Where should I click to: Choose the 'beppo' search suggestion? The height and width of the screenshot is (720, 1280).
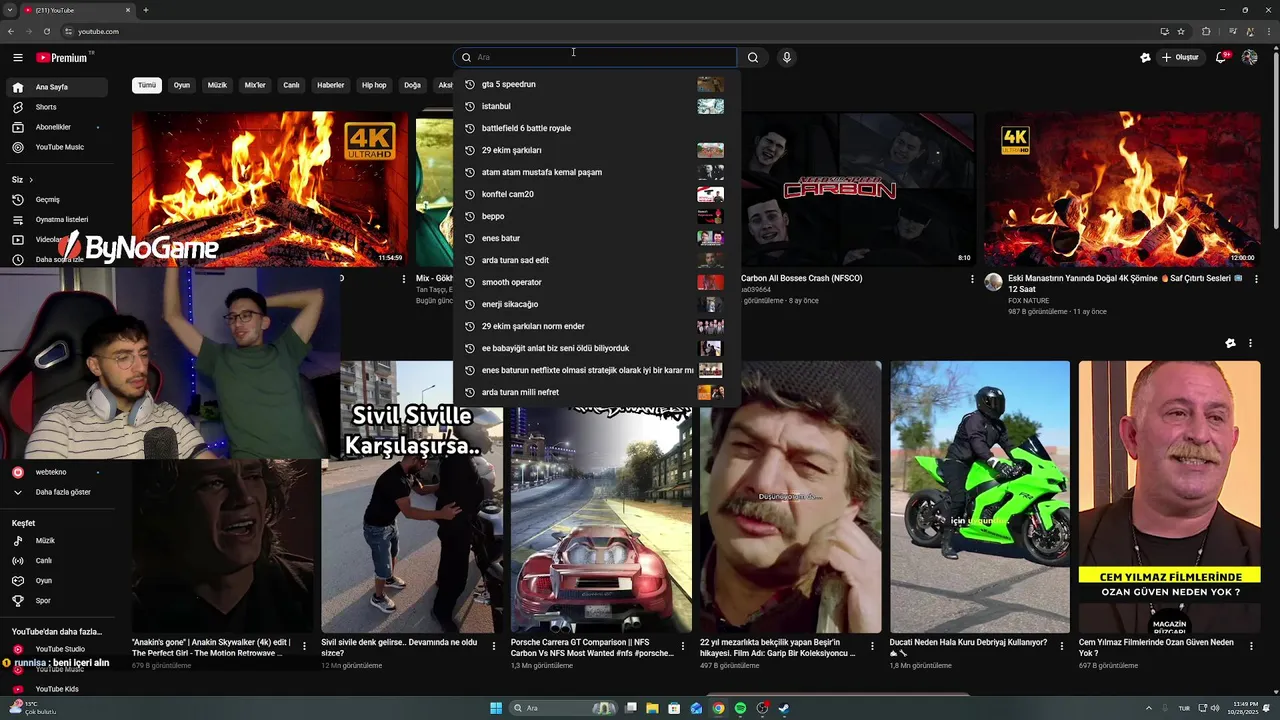(597, 216)
